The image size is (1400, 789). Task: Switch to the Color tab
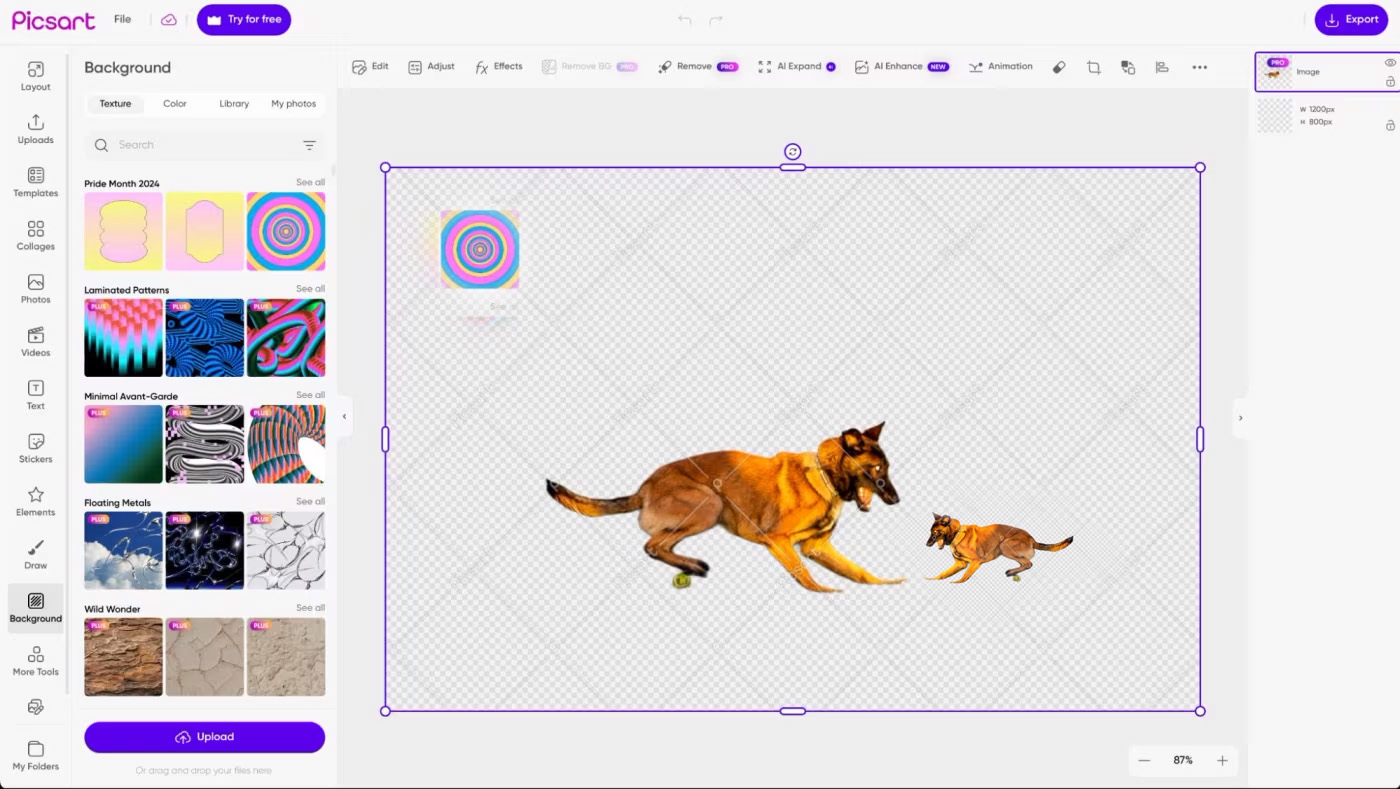[175, 104]
